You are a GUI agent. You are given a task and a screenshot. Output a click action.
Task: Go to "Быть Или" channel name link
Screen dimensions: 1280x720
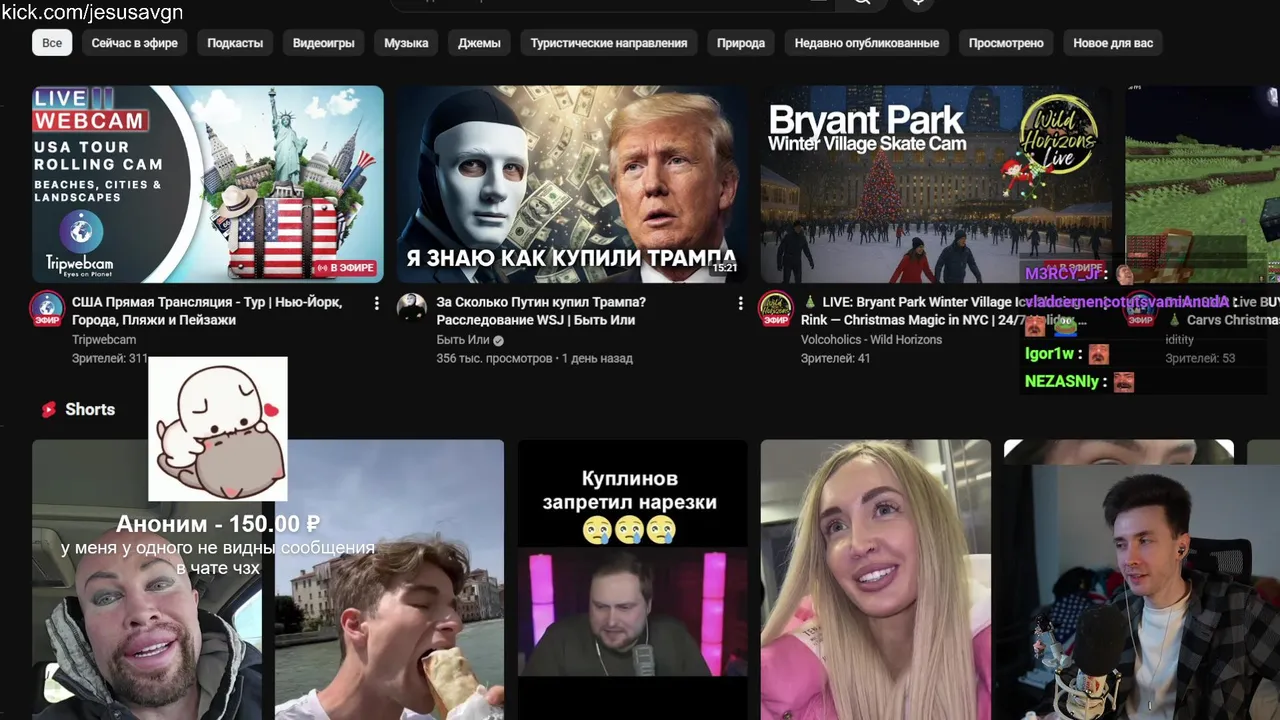click(x=463, y=340)
